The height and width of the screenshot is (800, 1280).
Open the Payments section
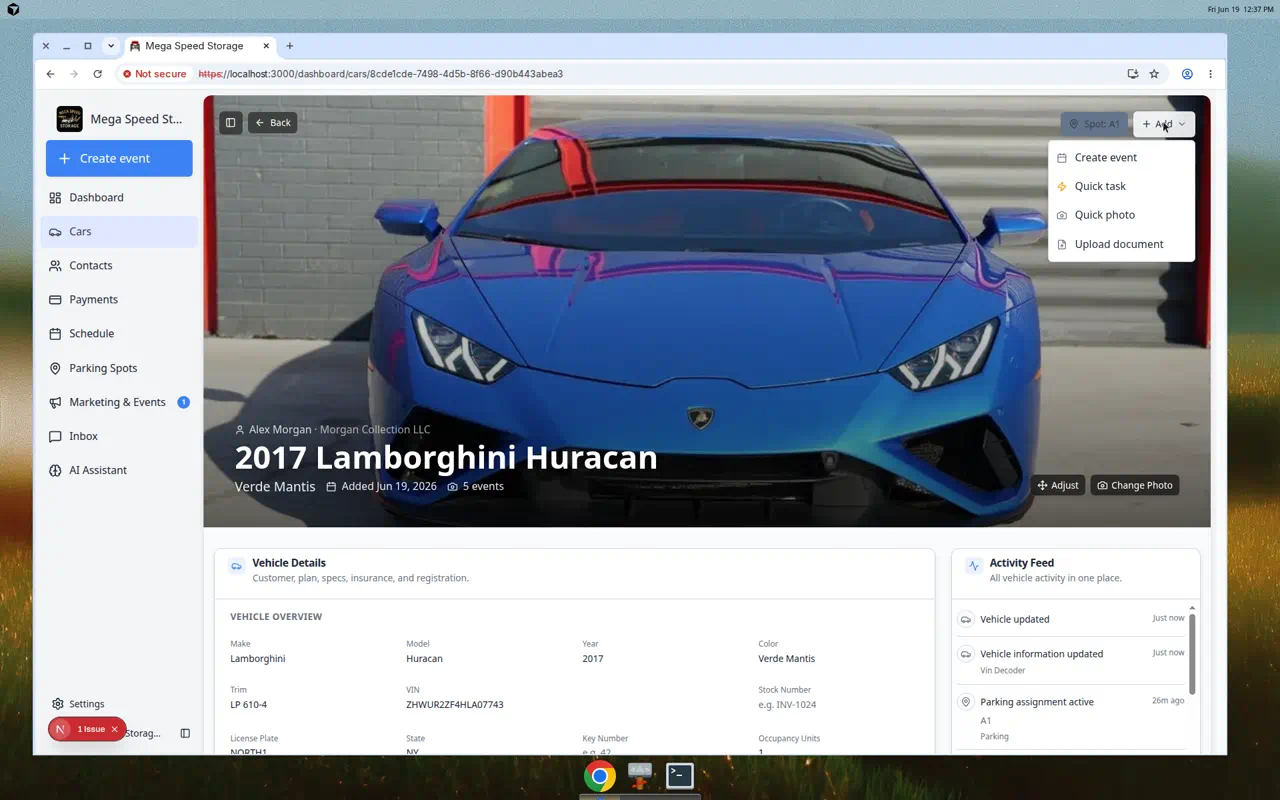pos(119,299)
